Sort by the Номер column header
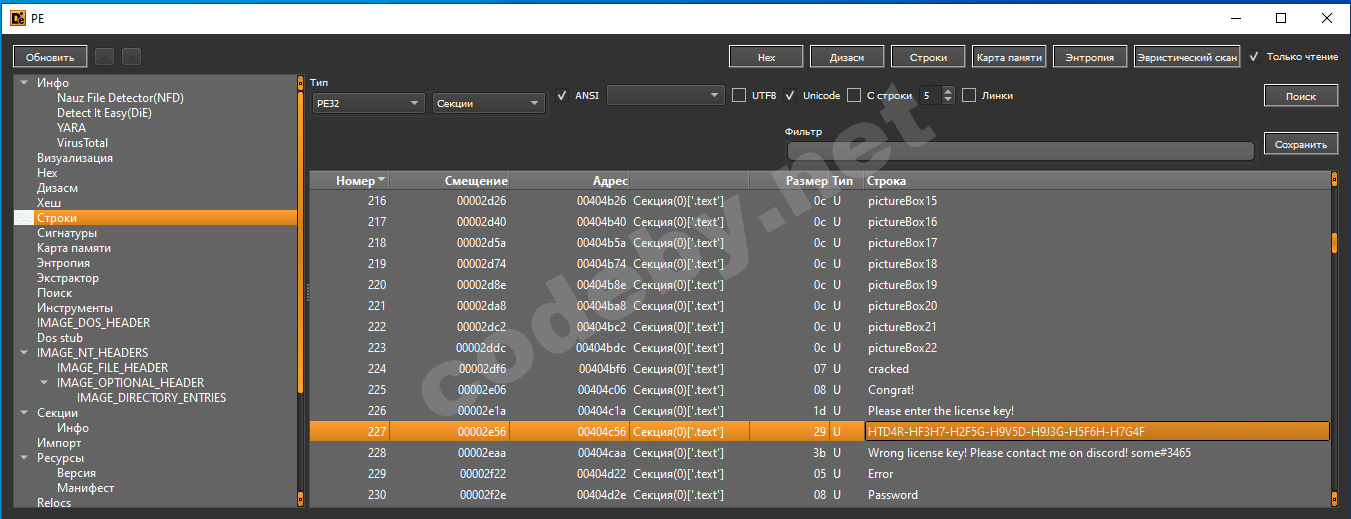Image resolution: width=1351 pixels, height=519 pixels. point(349,181)
